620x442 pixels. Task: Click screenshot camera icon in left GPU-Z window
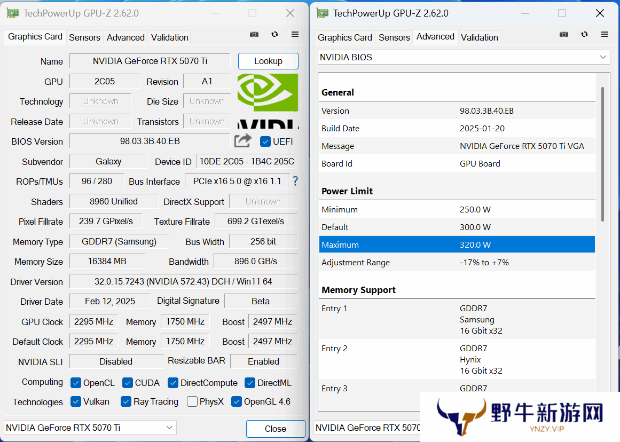pos(254,34)
